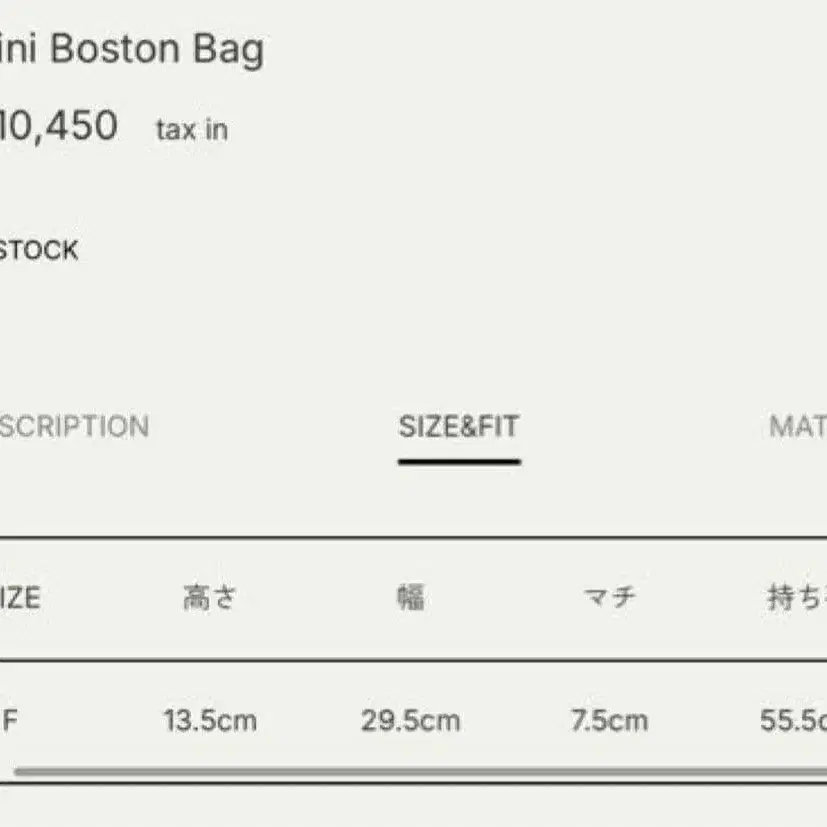Select the F size cell

(10, 720)
